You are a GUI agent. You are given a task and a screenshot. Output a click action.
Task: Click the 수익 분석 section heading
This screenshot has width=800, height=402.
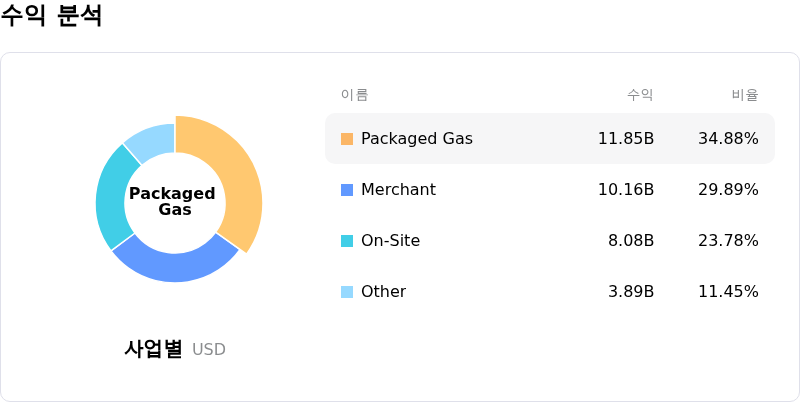pos(51,15)
